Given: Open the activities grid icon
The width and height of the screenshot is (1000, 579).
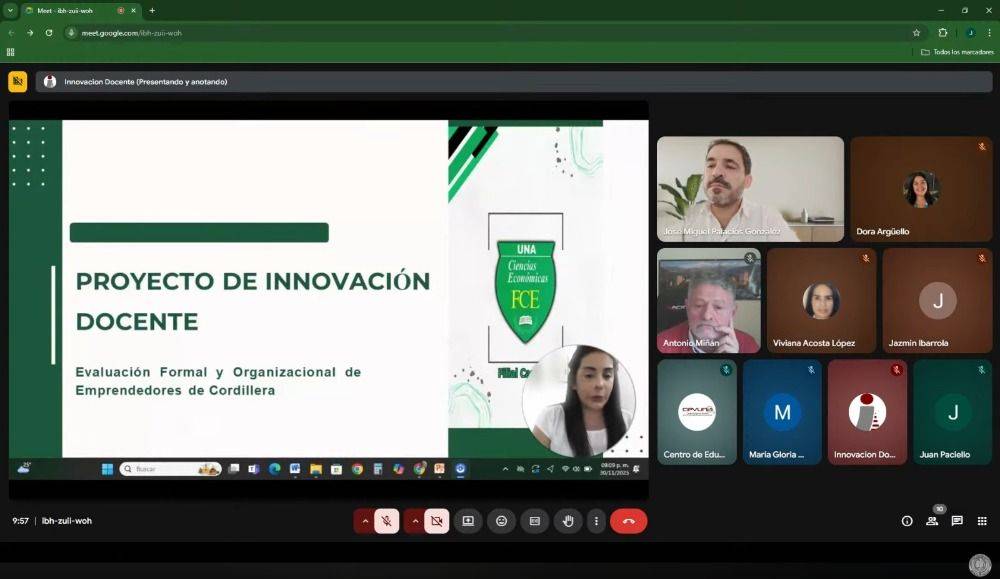Looking at the screenshot, I should pos(982,521).
